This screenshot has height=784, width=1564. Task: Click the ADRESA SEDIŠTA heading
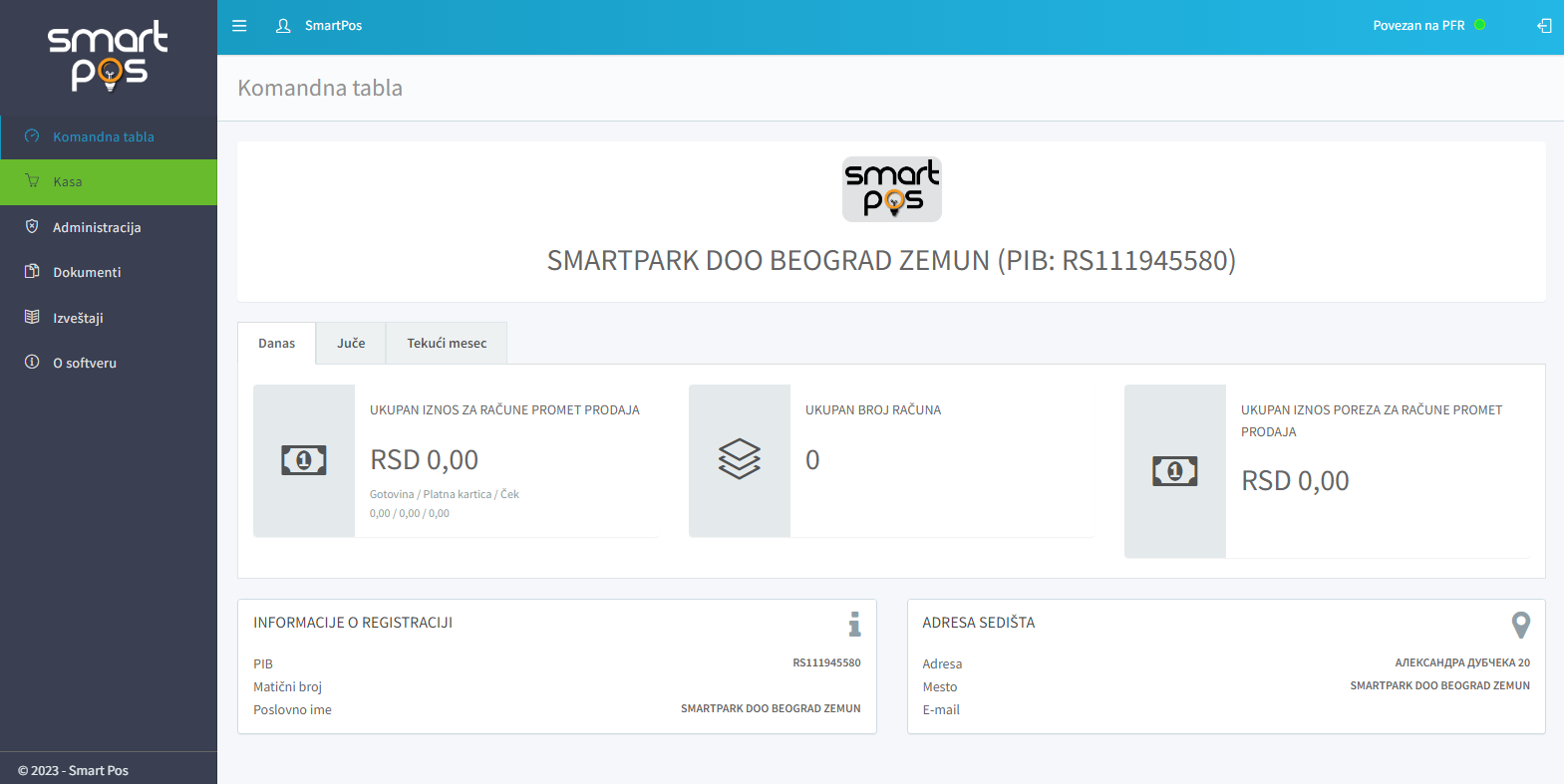pyautogui.click(x=979, y=623)
